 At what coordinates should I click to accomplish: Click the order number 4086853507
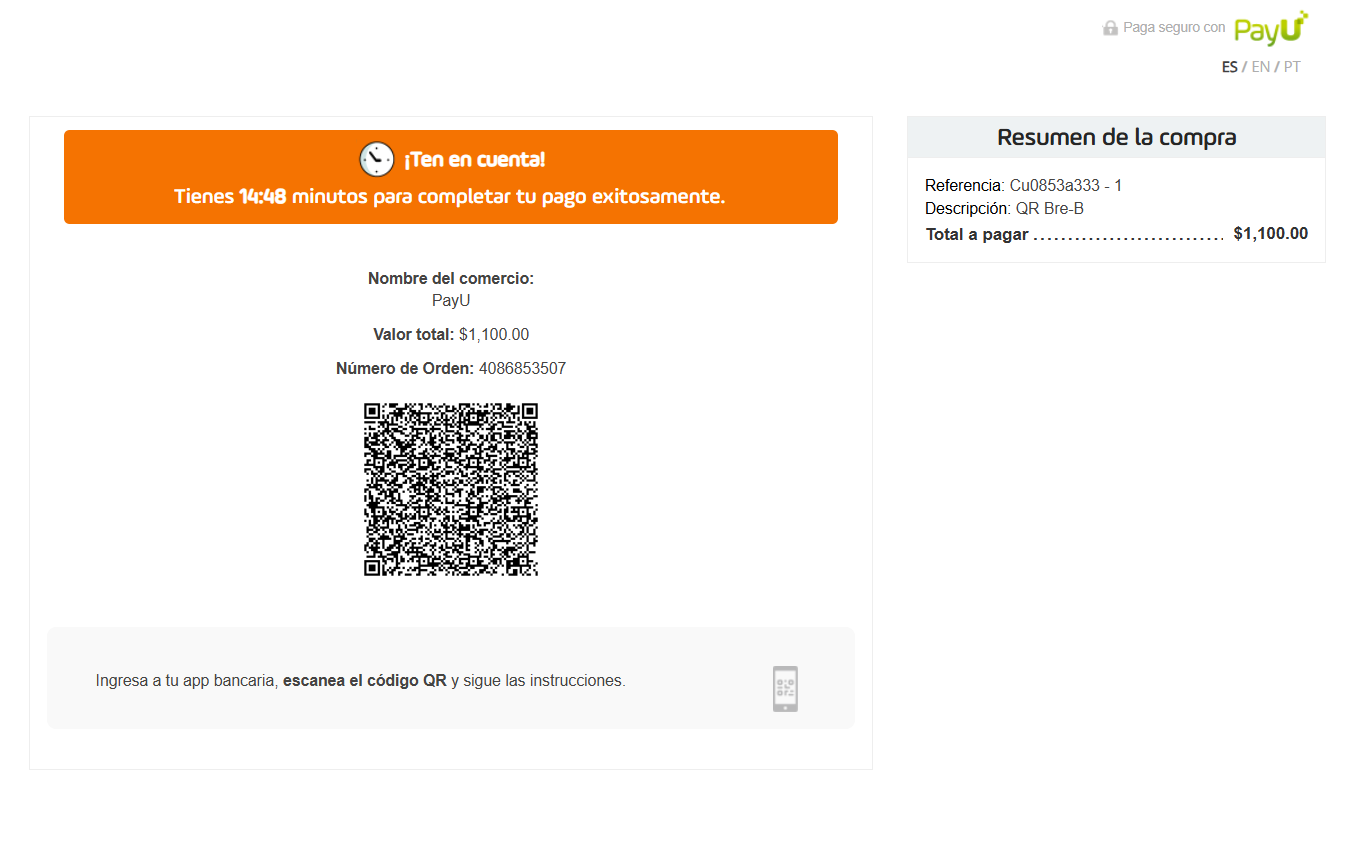pos(522,369)
